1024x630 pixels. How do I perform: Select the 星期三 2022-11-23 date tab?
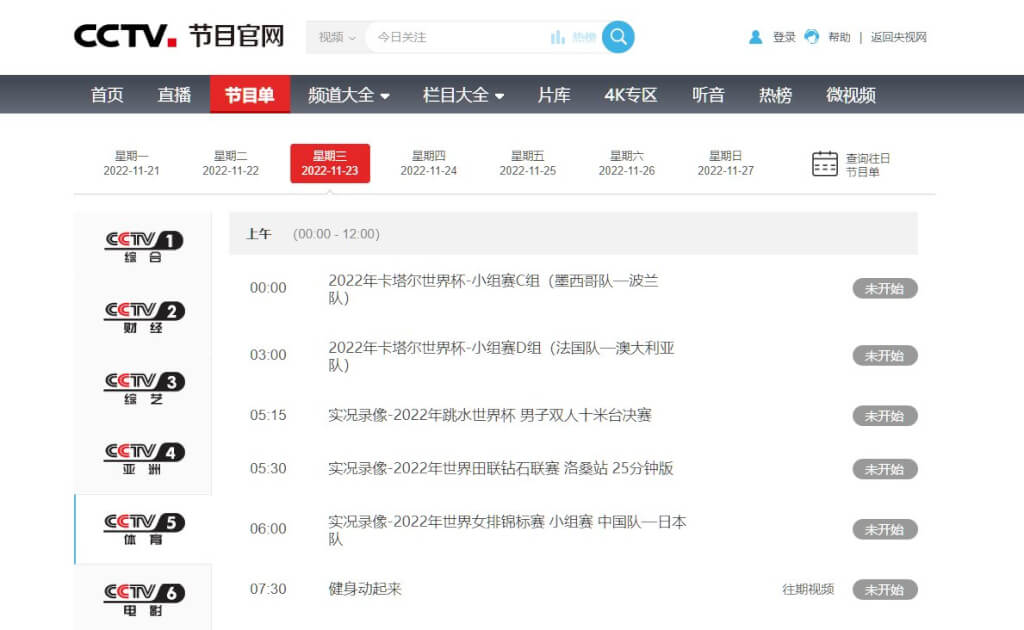click(330, 163)
